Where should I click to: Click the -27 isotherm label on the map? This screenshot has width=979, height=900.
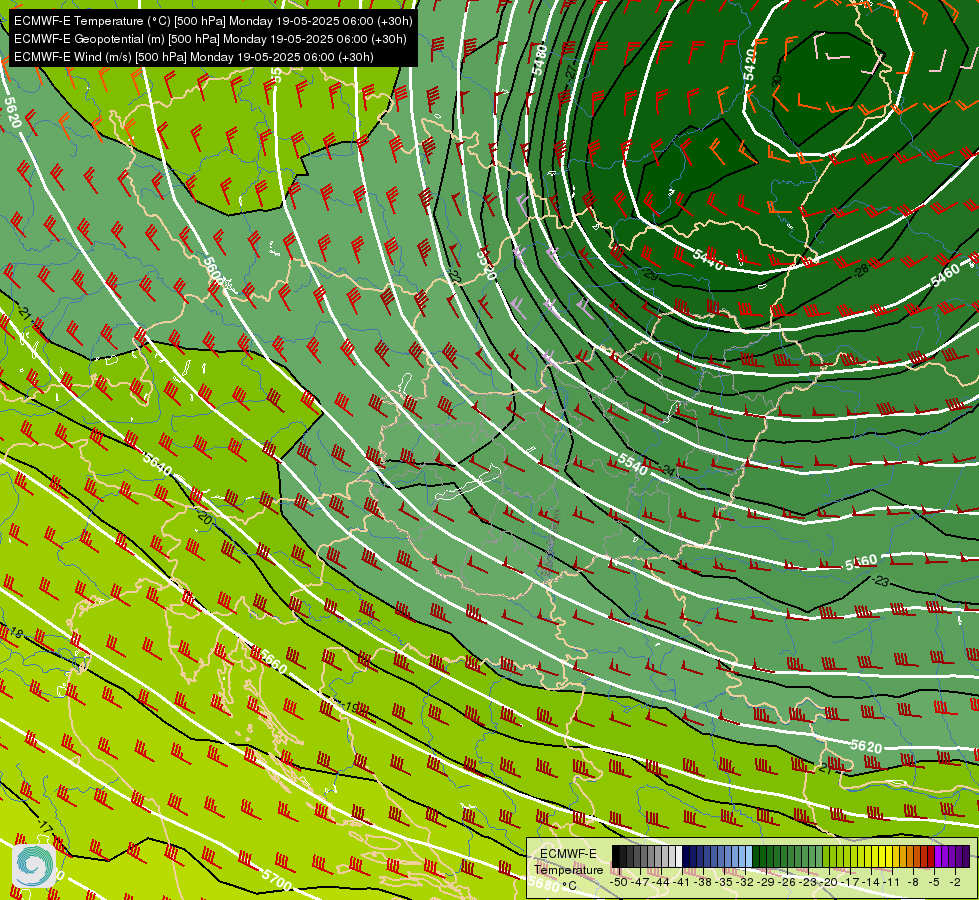pyautogui.click(x=570, y=71)
